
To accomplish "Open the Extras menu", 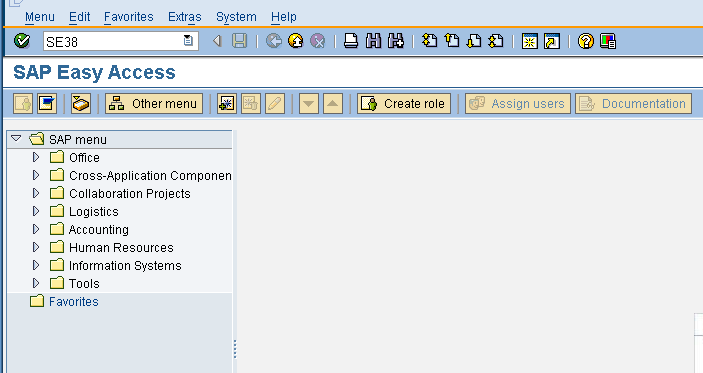I will (185, 17).
